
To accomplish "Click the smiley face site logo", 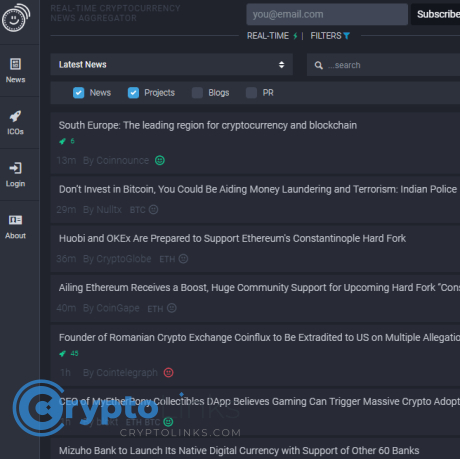I will pos(16,18).
